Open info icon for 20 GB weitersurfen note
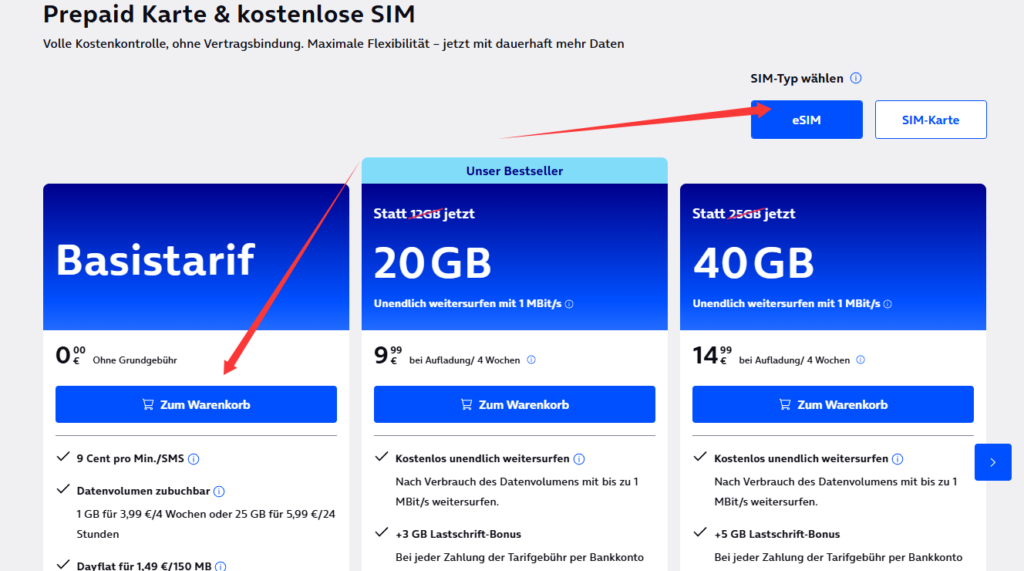Image resolution: width=1024 pixels, height=571 pixels. pos(569,304)
